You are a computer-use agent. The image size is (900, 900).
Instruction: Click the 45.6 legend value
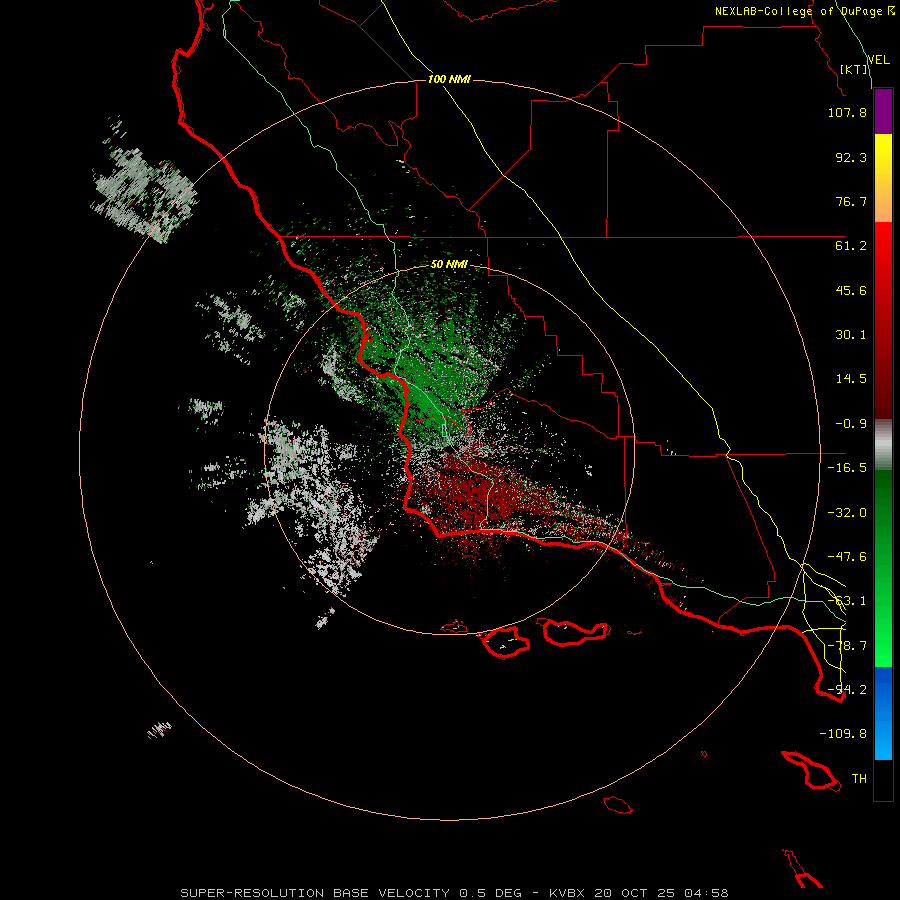pos(851,290)
